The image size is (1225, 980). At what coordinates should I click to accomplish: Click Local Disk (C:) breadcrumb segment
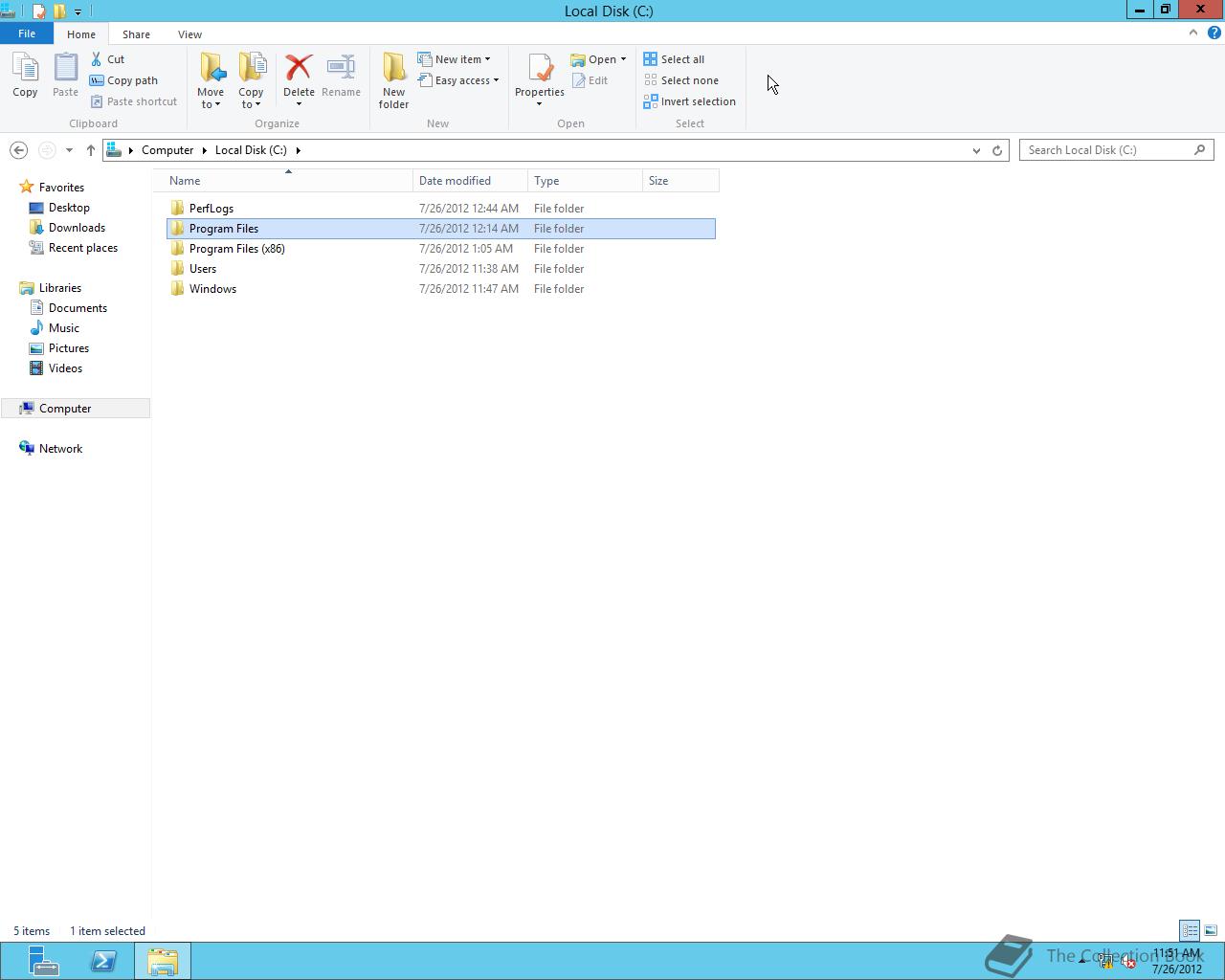pyautogui.click(x=251, y=150)
